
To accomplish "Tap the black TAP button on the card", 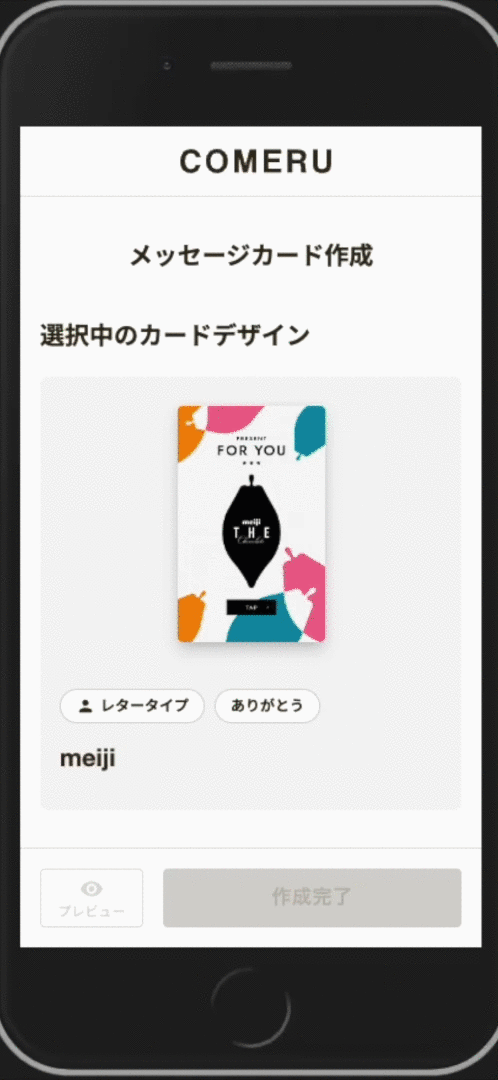I will tap(251, 608).
